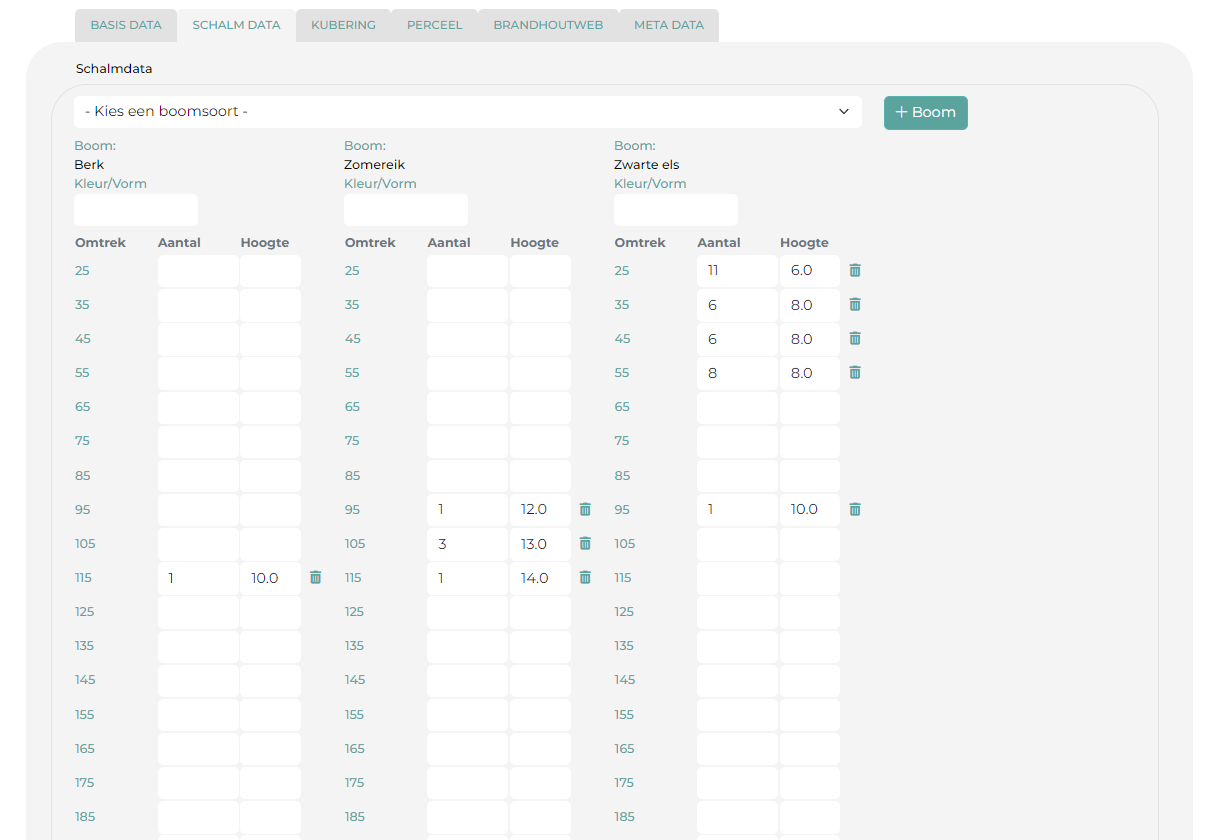Show the Meta Data tab
Image resolution: width=1217 pixels, height=840 pixels.
[x=669, y=25]
